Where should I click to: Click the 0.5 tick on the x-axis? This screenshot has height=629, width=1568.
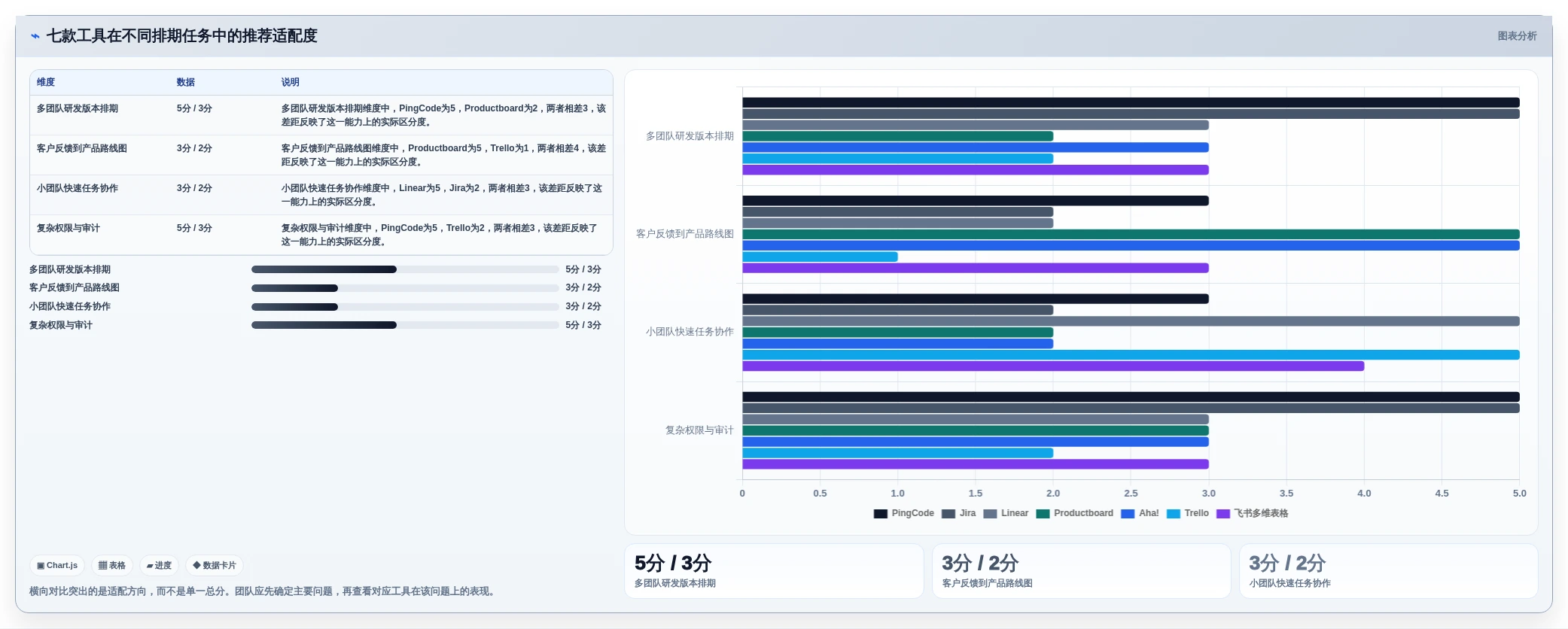pos(820,494)
